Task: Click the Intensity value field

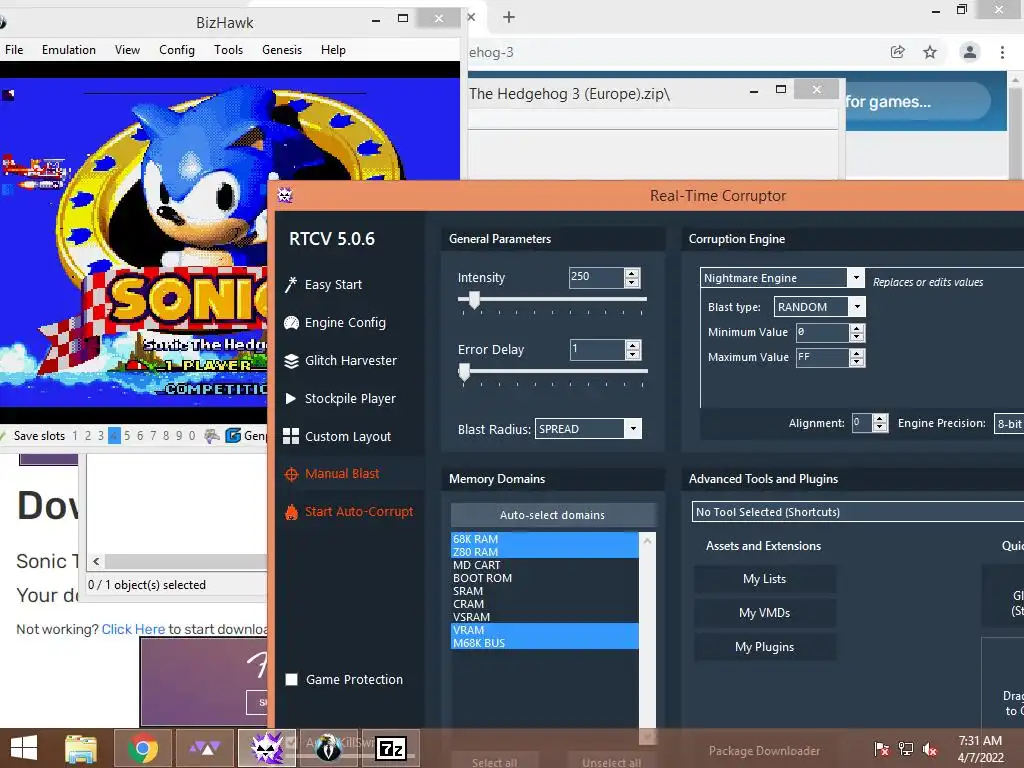Action: (596, 278)
